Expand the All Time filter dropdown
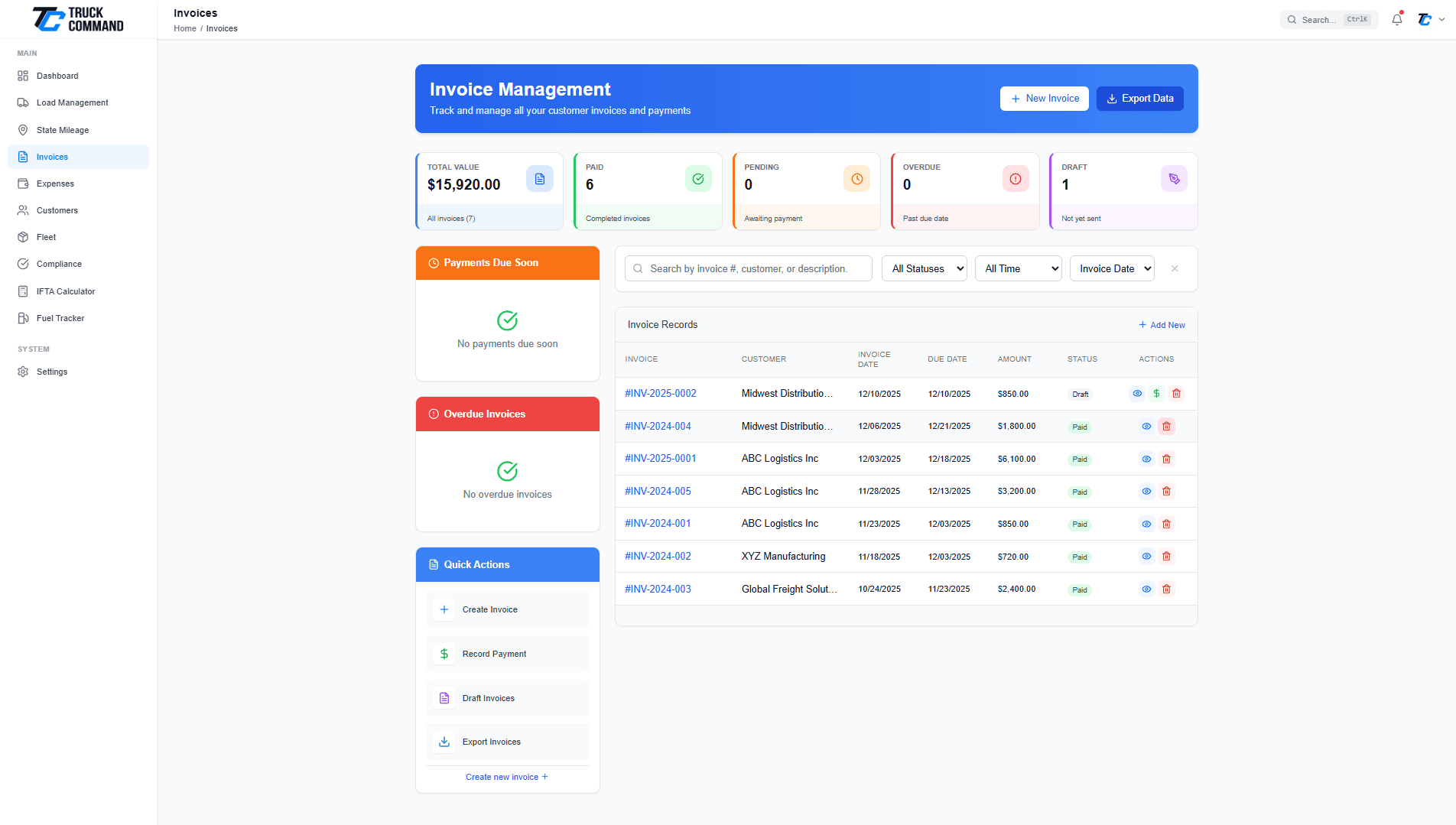Screen dimensions: 1456x825 point(1018,268)
